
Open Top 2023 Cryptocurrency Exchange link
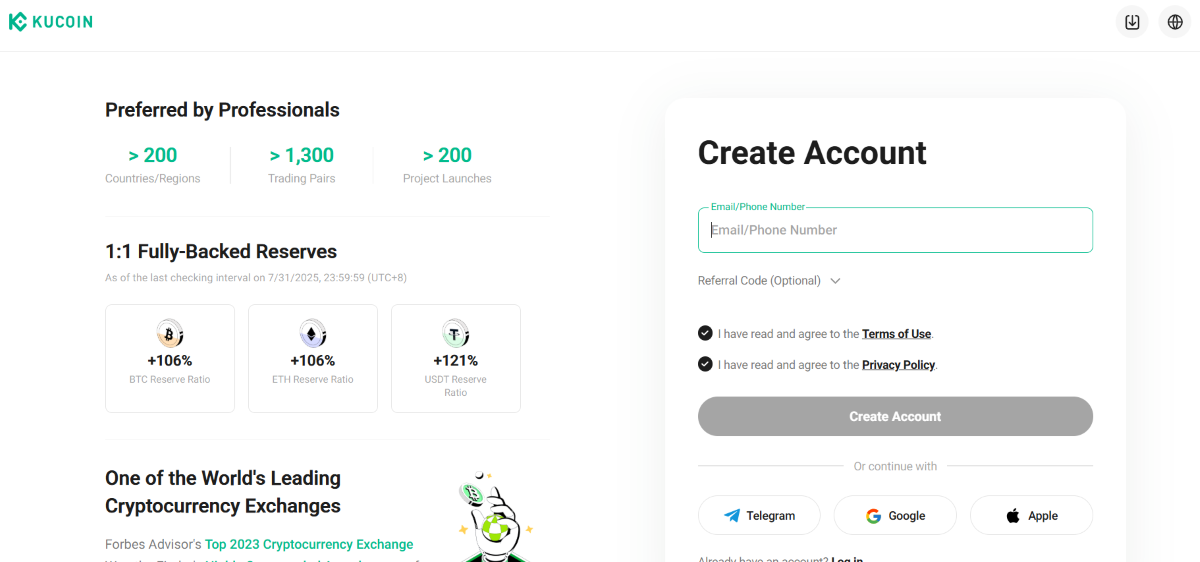pyautogui.click(x=309, y=545)
